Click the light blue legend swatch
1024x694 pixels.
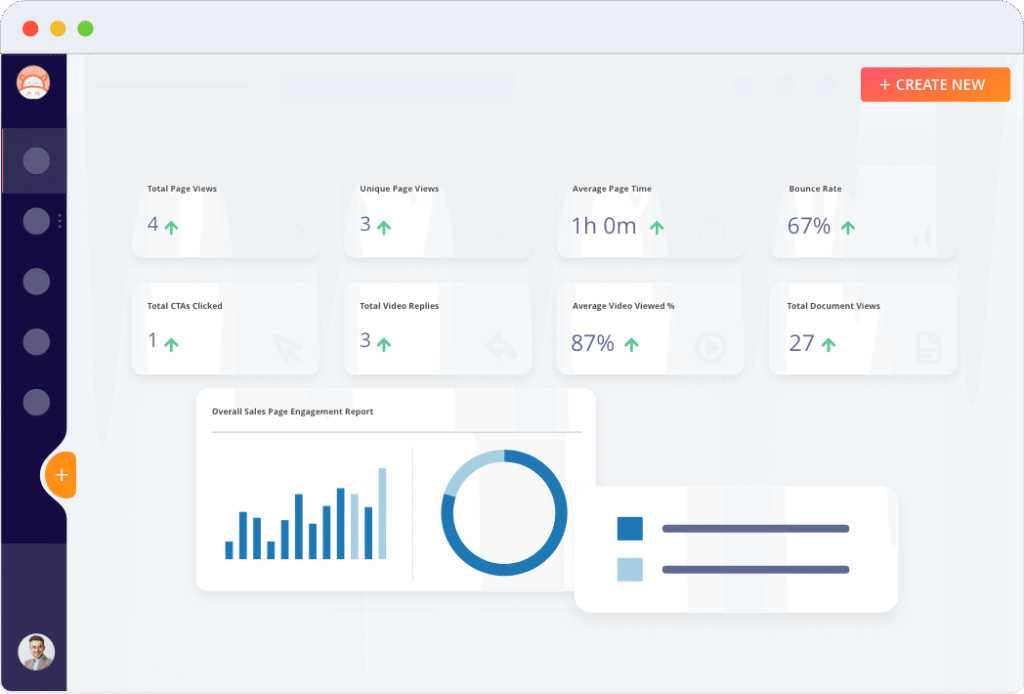[x=630, y=569]
